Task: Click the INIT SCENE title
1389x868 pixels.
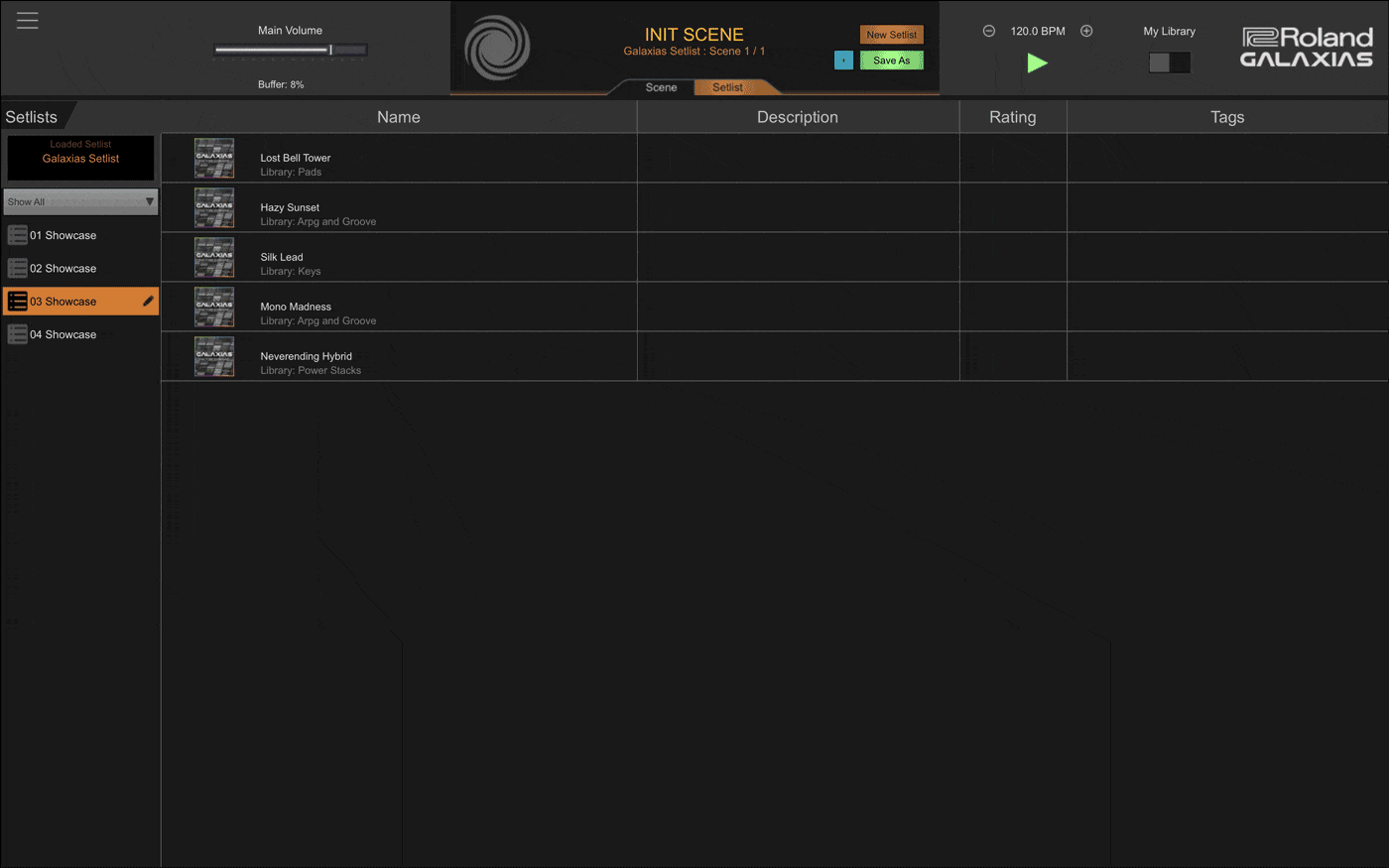Action: point(694,35)
